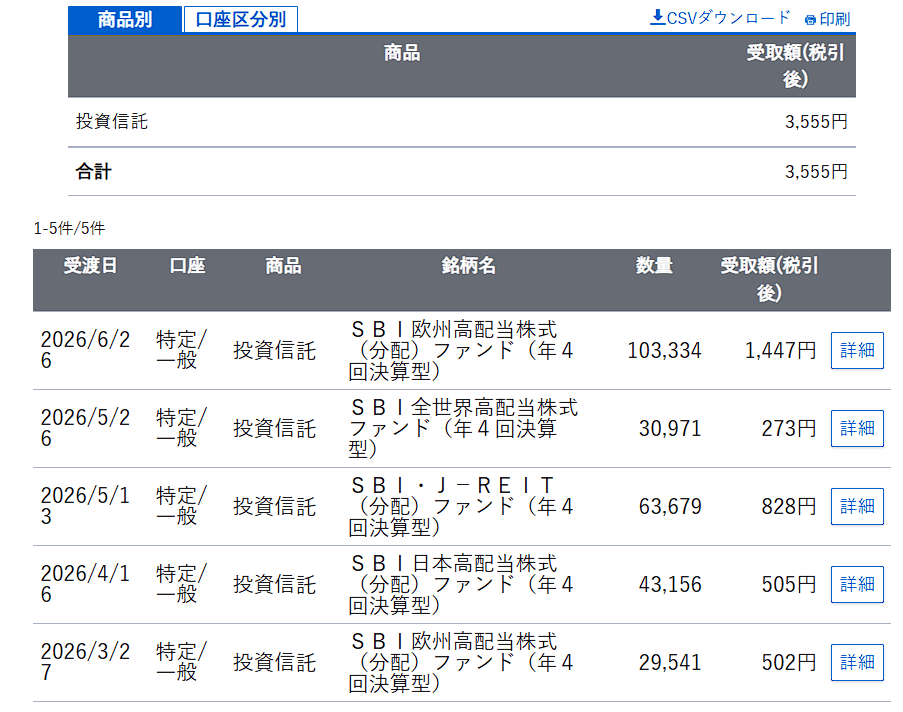Select fund name ＳＢＩ・Ｊ－ＲＥＩＴ（分配）ファンド
The width and height of the screenshot is (903, 712).
coord(461,506)
